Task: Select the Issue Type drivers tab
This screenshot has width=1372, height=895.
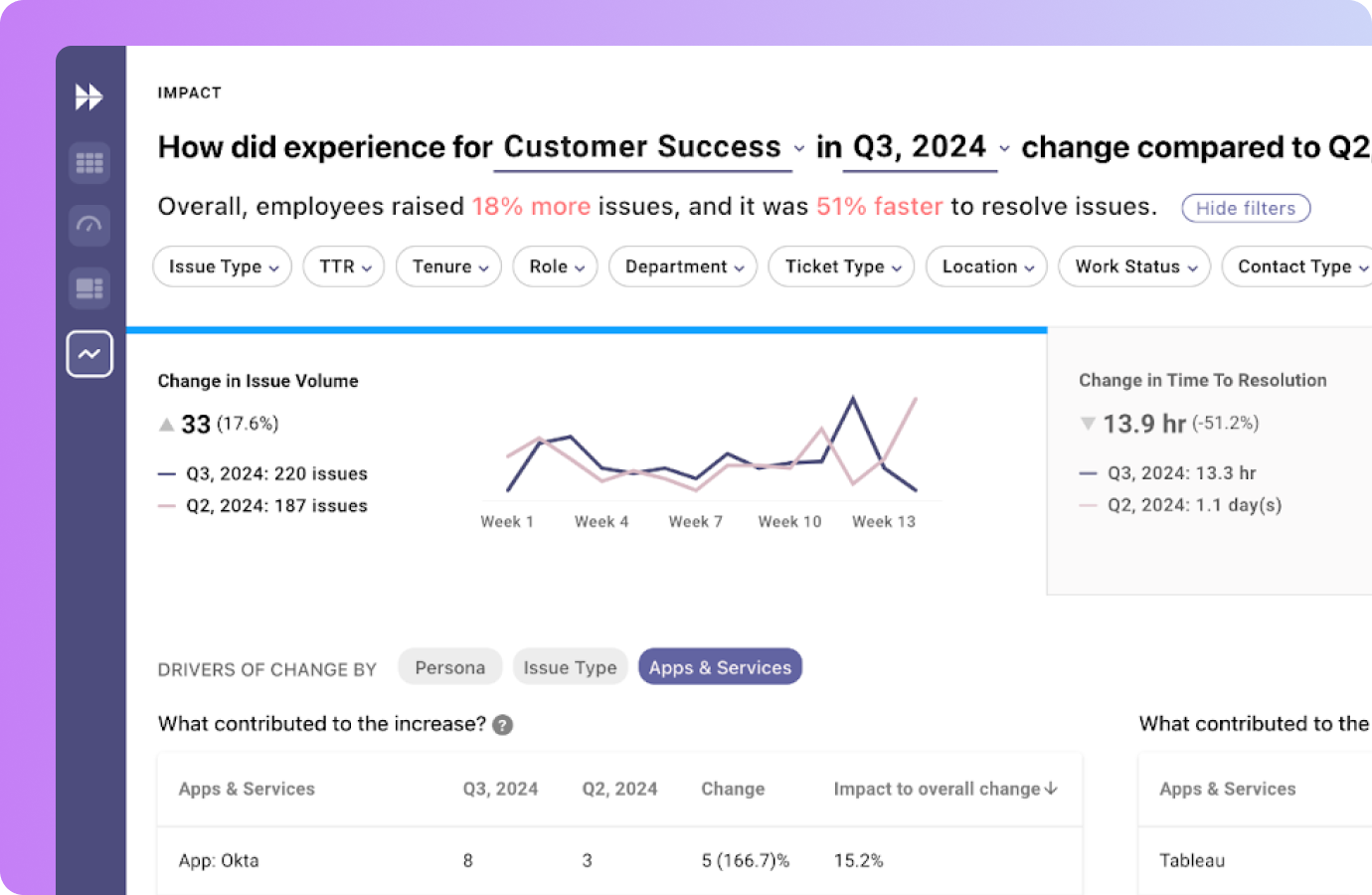Action: pyautogui.click(x=570, y=667)
